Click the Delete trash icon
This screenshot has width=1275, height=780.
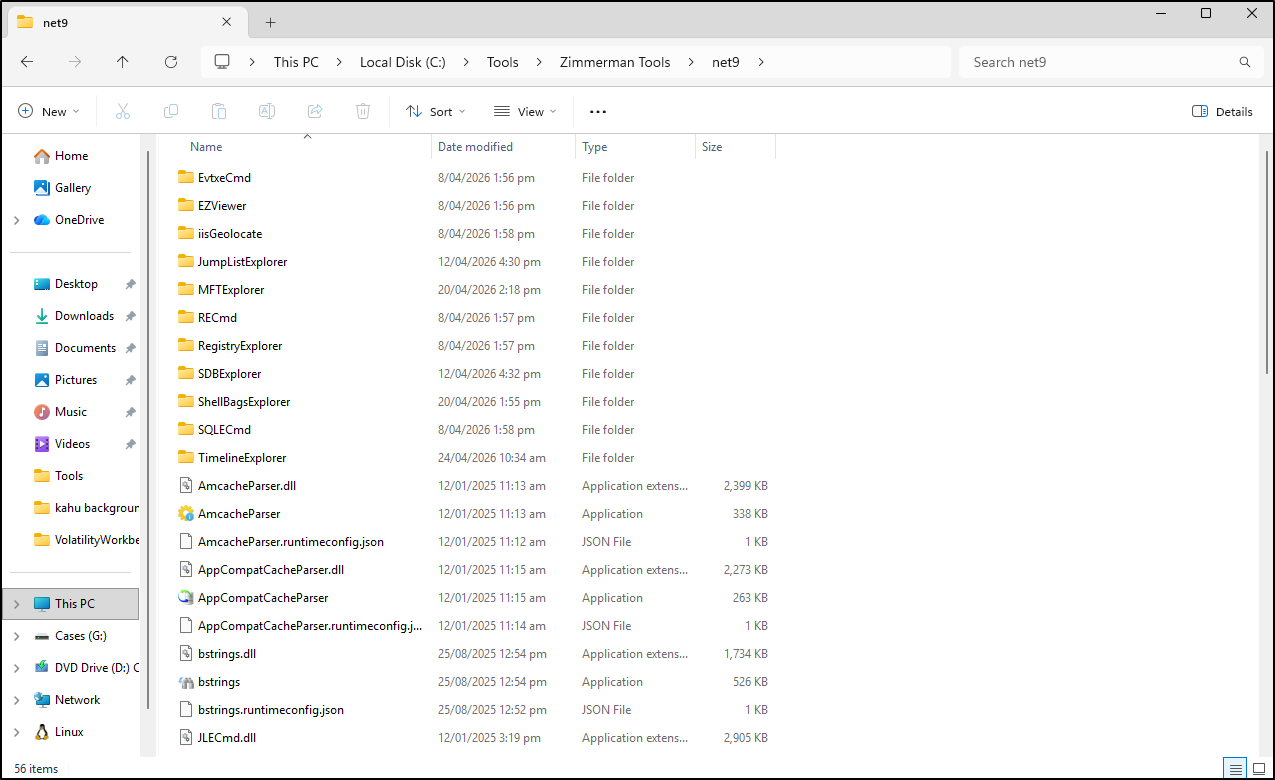363,112
